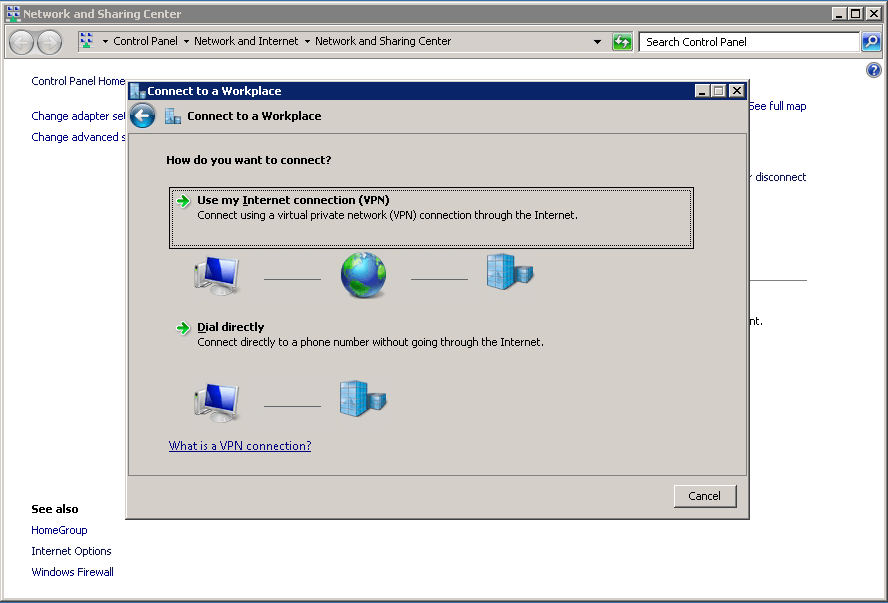Click the network icon in address bar
This screenshot has height=603, width=888.
click(87, 42)
